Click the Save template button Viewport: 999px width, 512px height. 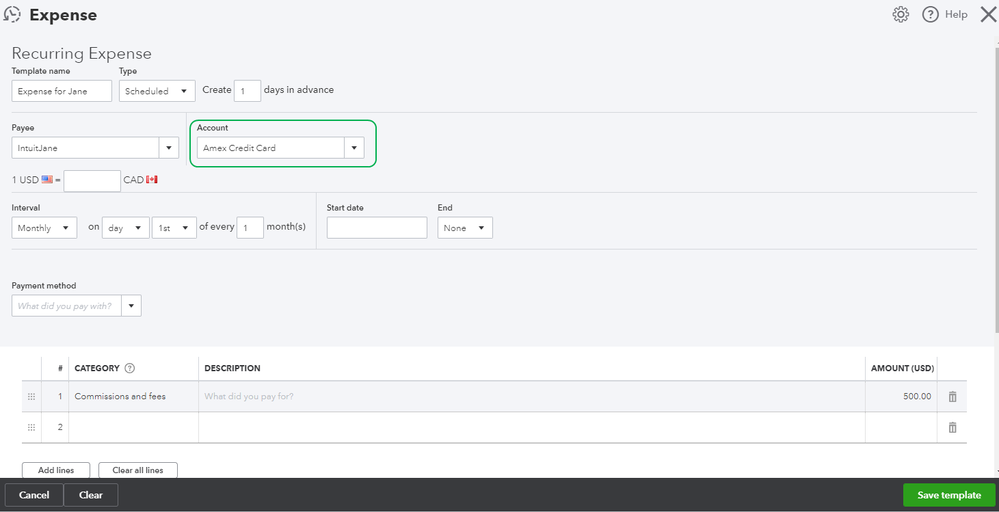949,495
